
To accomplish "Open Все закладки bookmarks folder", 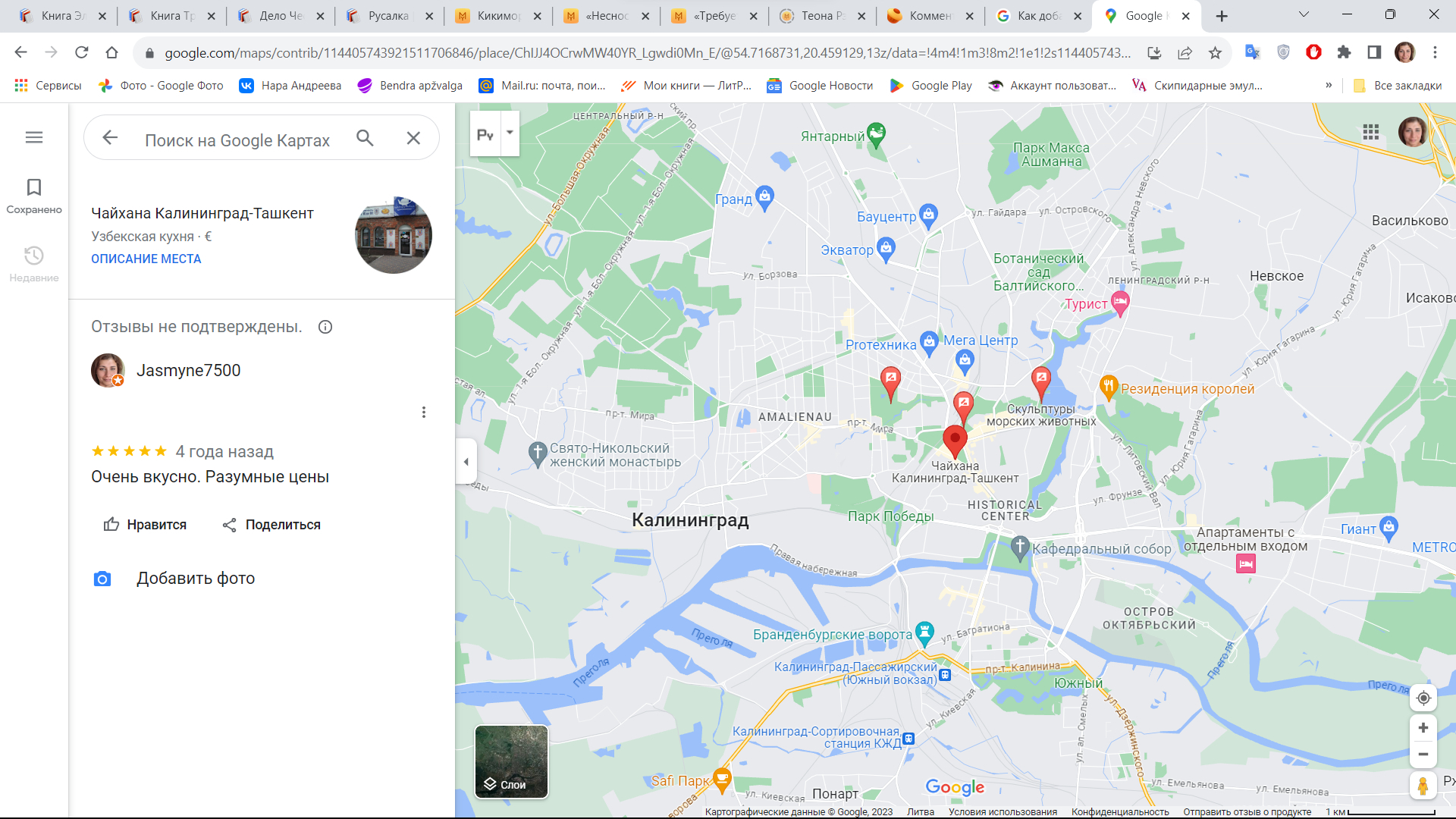I will point(1398,86).
